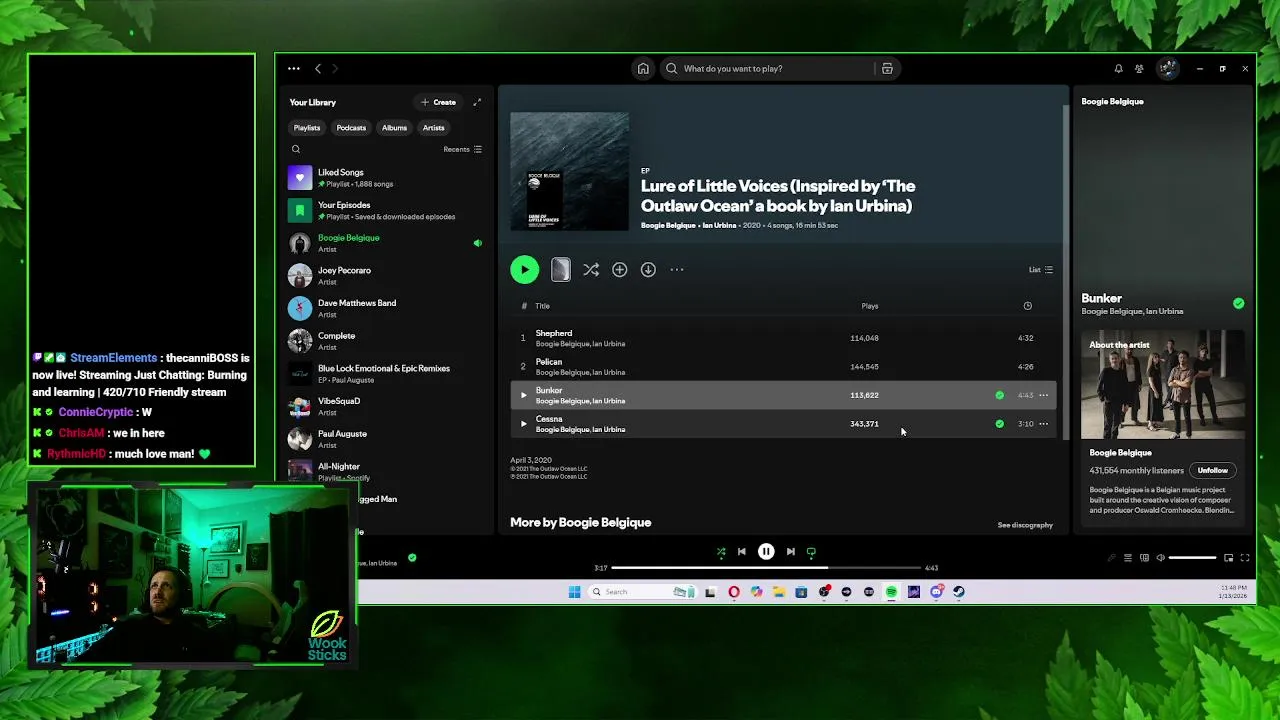Image resolution: width=1280 pixels, height=720 pixels.
Task: Select VibeSquaD in library
Action: [x=386, y=406]
